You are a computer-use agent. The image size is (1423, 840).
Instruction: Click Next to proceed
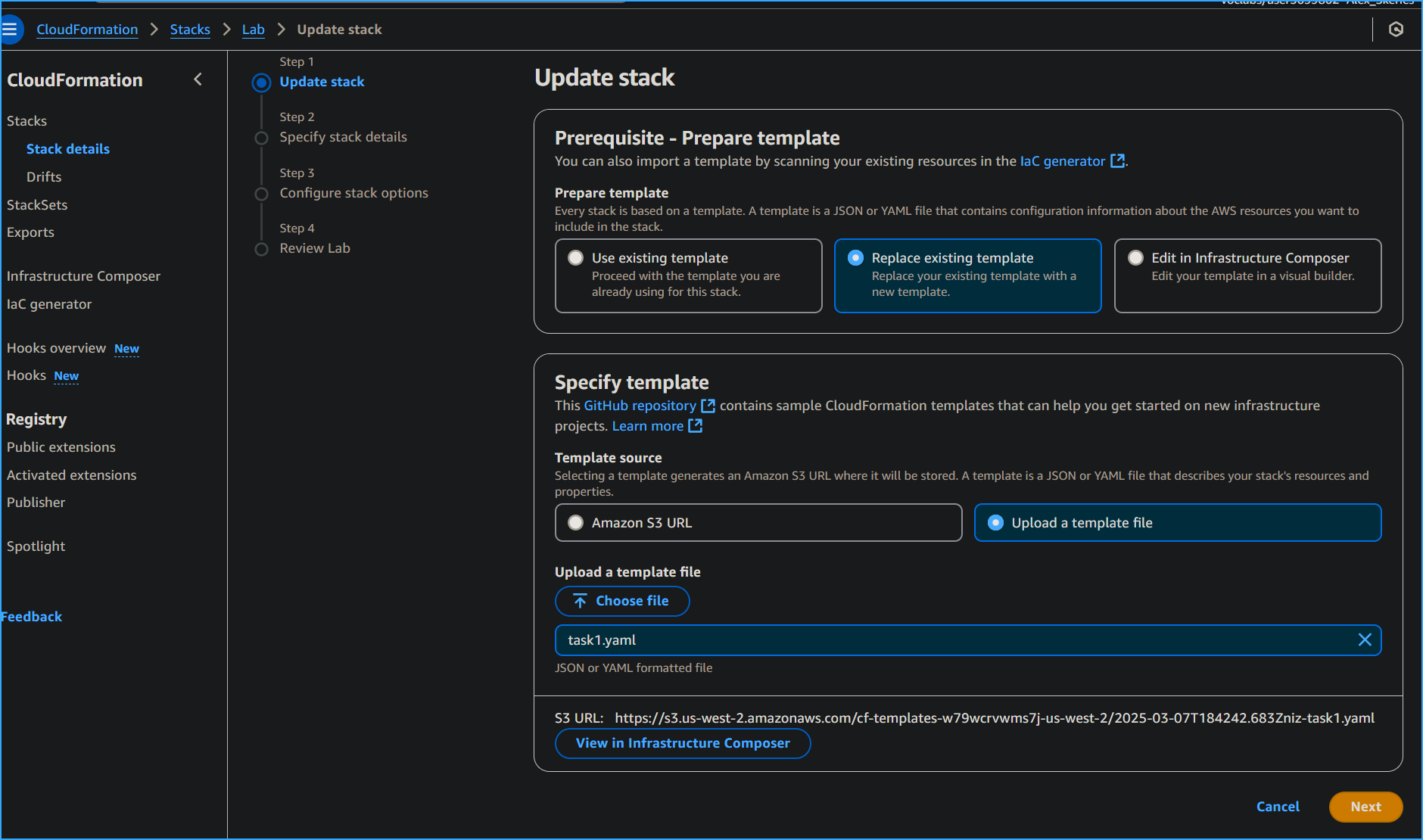coord(1365,807)
